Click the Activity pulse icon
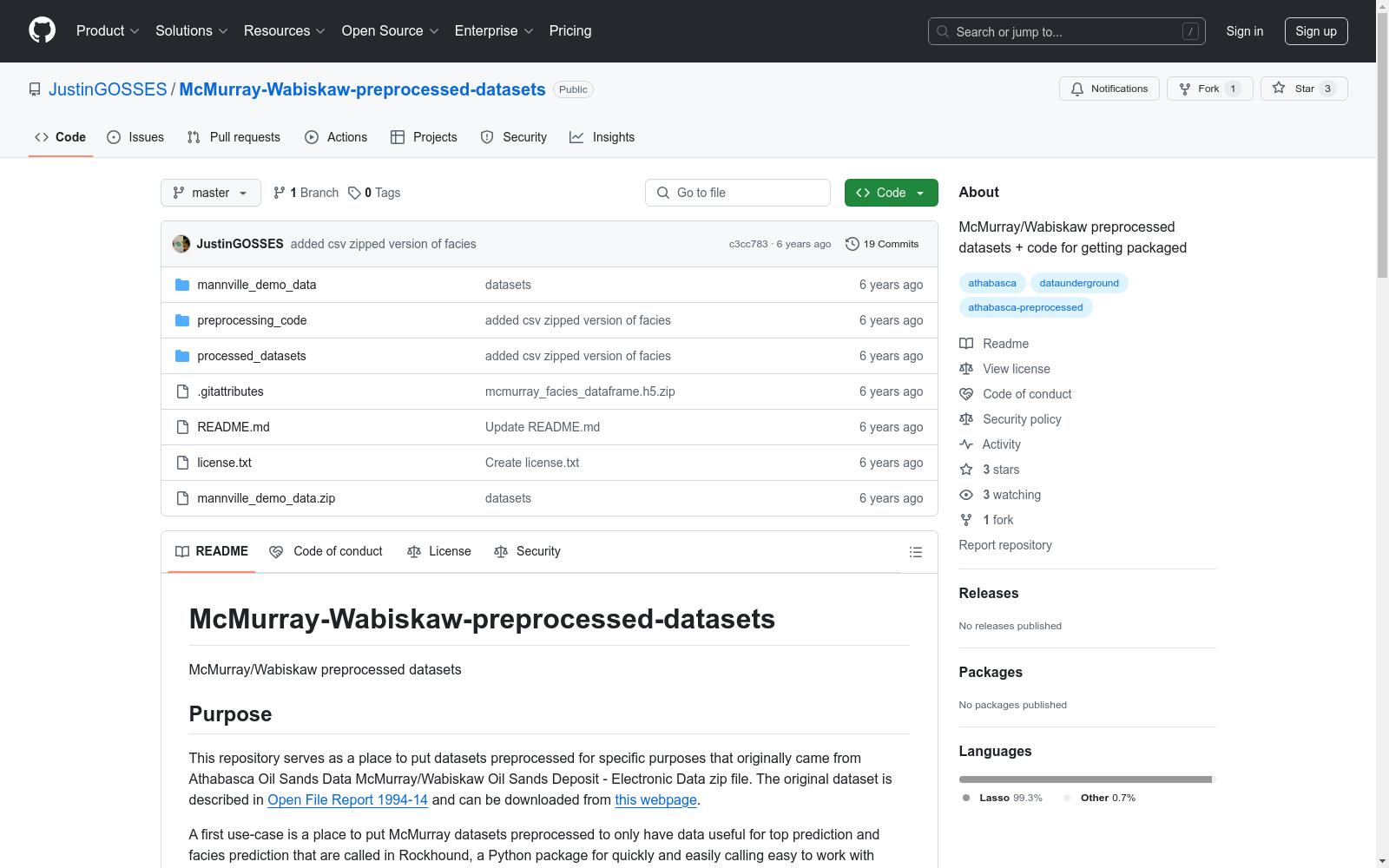Viewport: 1389px width, 868px height. 966,444
